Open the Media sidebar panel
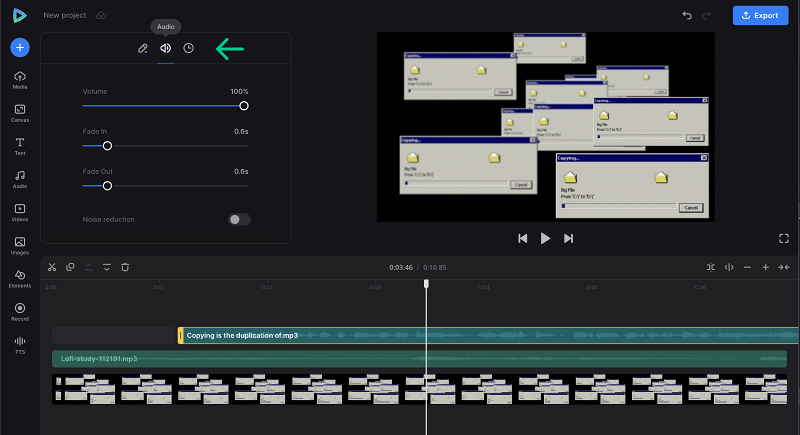 20,80
